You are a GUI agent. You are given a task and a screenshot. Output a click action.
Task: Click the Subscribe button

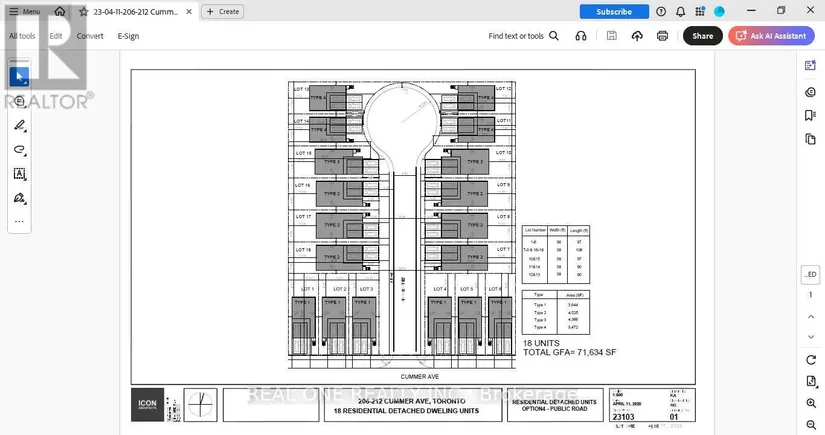[x=614, y=12]
